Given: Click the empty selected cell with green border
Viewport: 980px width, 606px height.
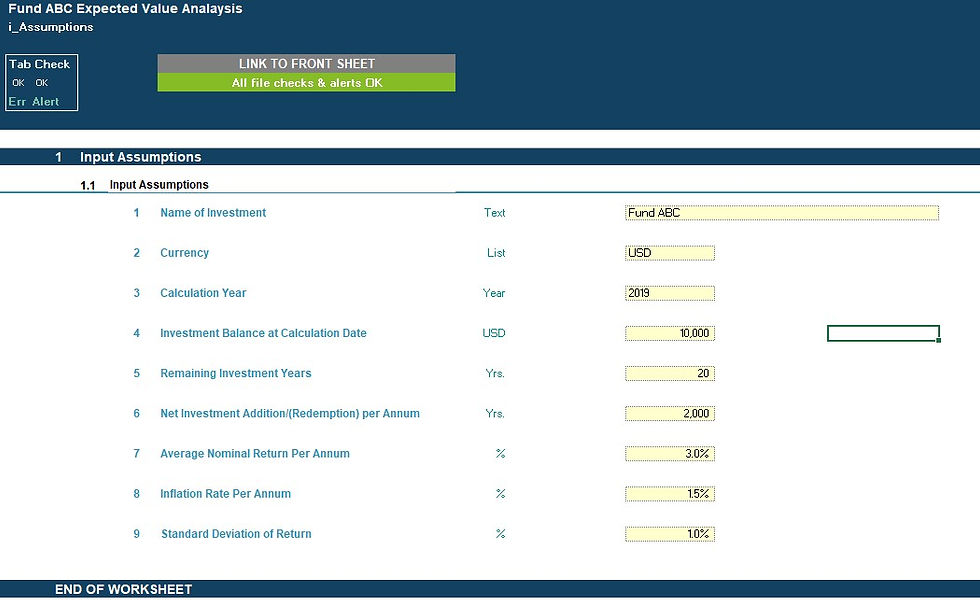Looking at the screenshot, I should coord(883,334).
